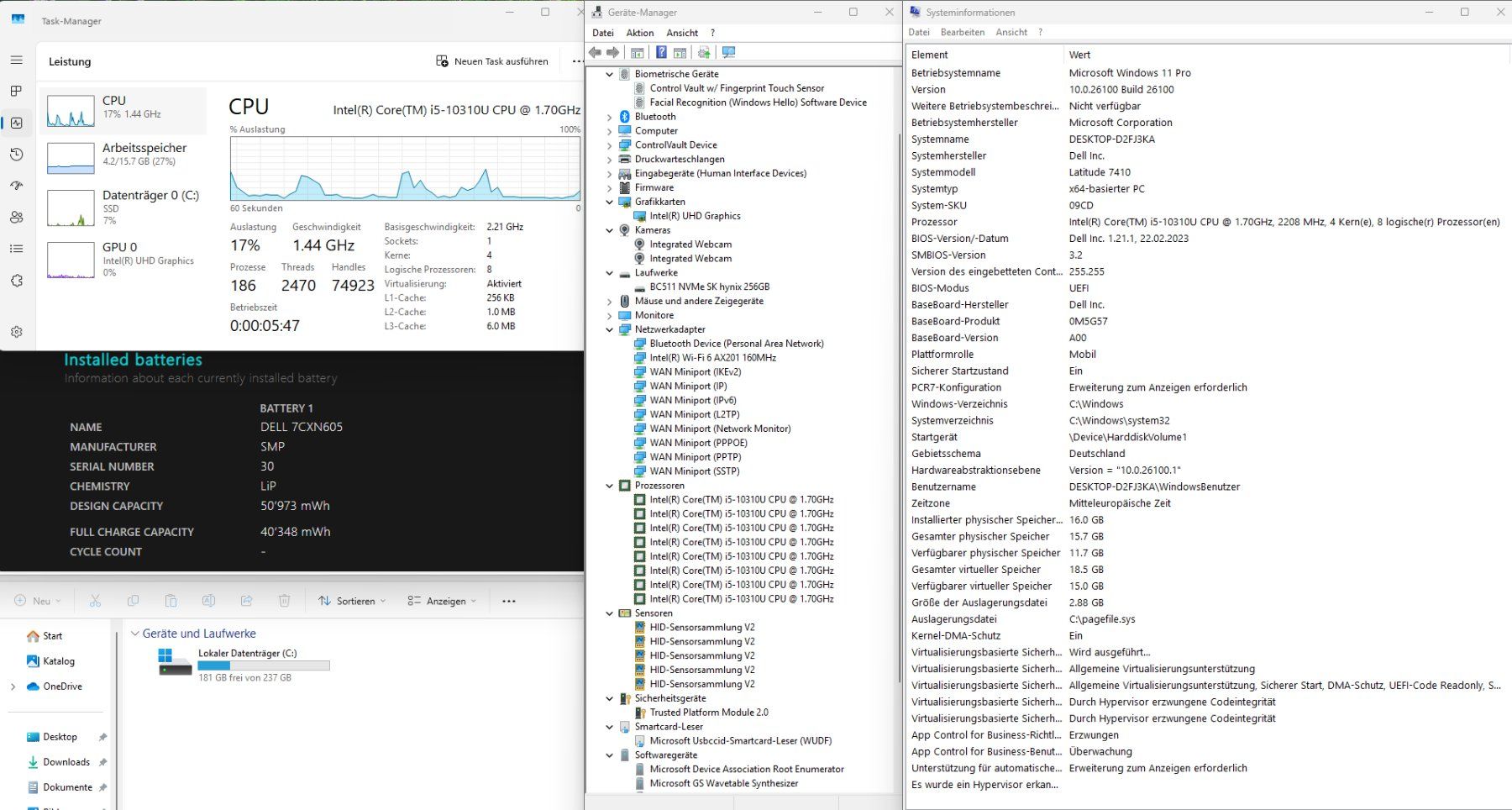Click Copy icon in Explorer toolbar

tap(133, 601)
